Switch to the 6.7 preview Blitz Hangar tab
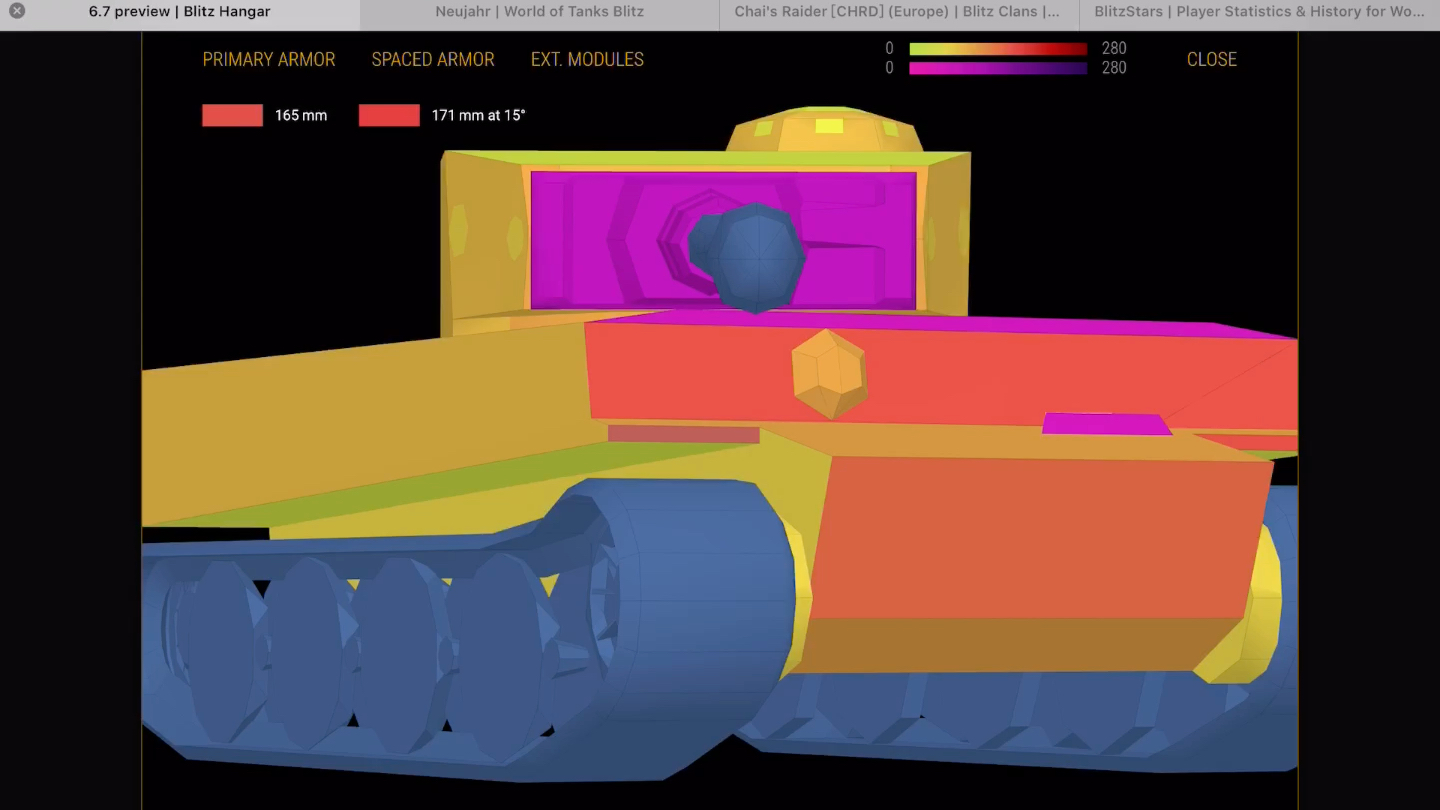 point(180,14)
